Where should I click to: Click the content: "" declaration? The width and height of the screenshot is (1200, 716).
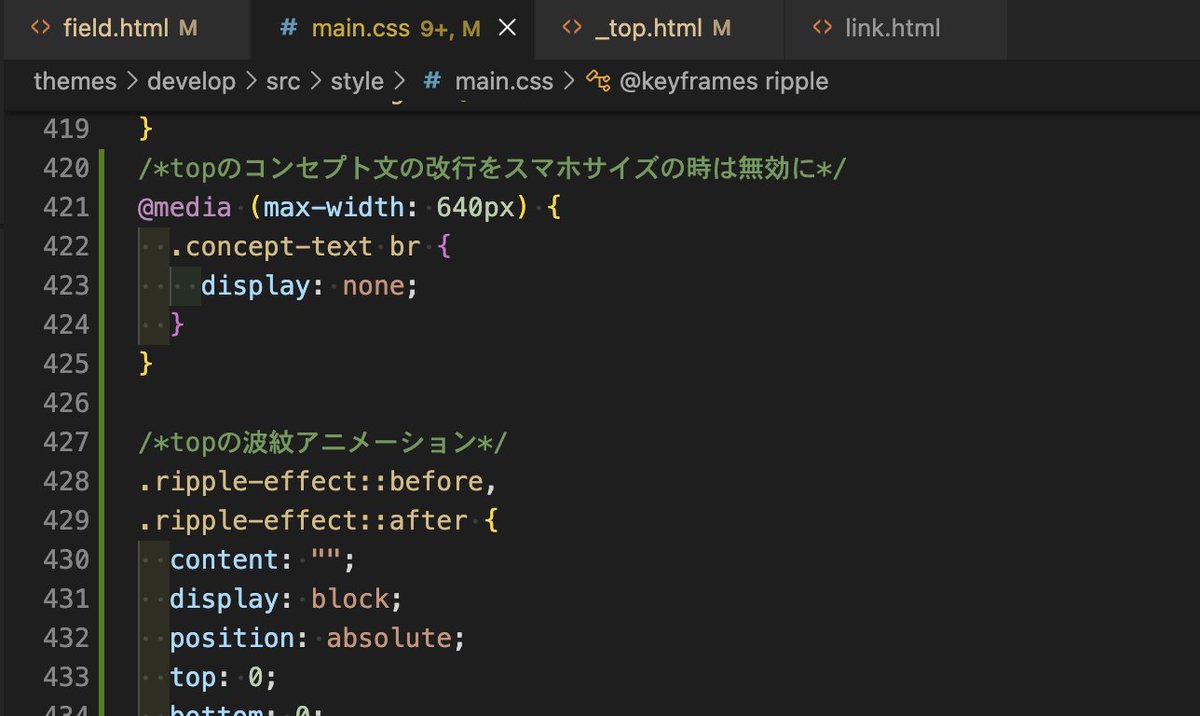pyautogui.click(x=263, y=559)
